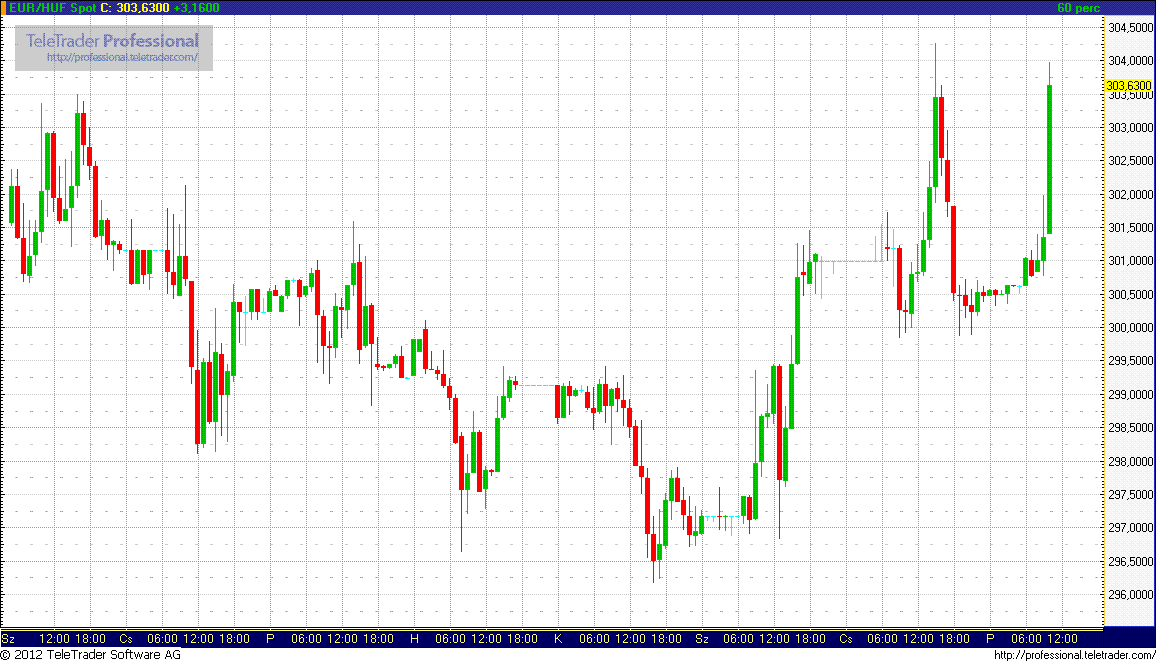Click the 298,0000 price axis label
Viewport: 1156px width, 664px height.
coord(1130,462)
